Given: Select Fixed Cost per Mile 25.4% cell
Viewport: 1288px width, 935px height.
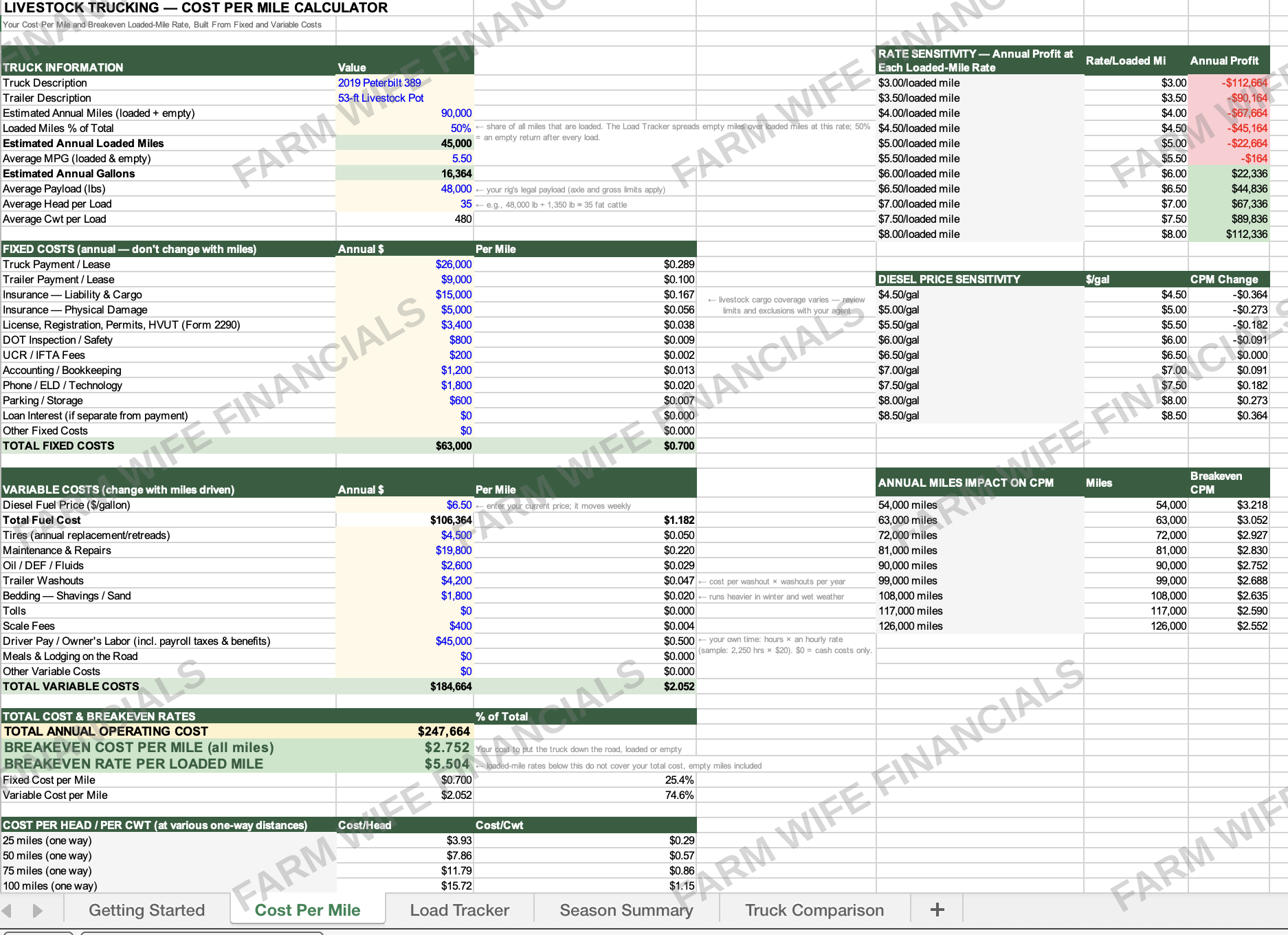Looking at the screenshot, I should [x=585, y=780].
